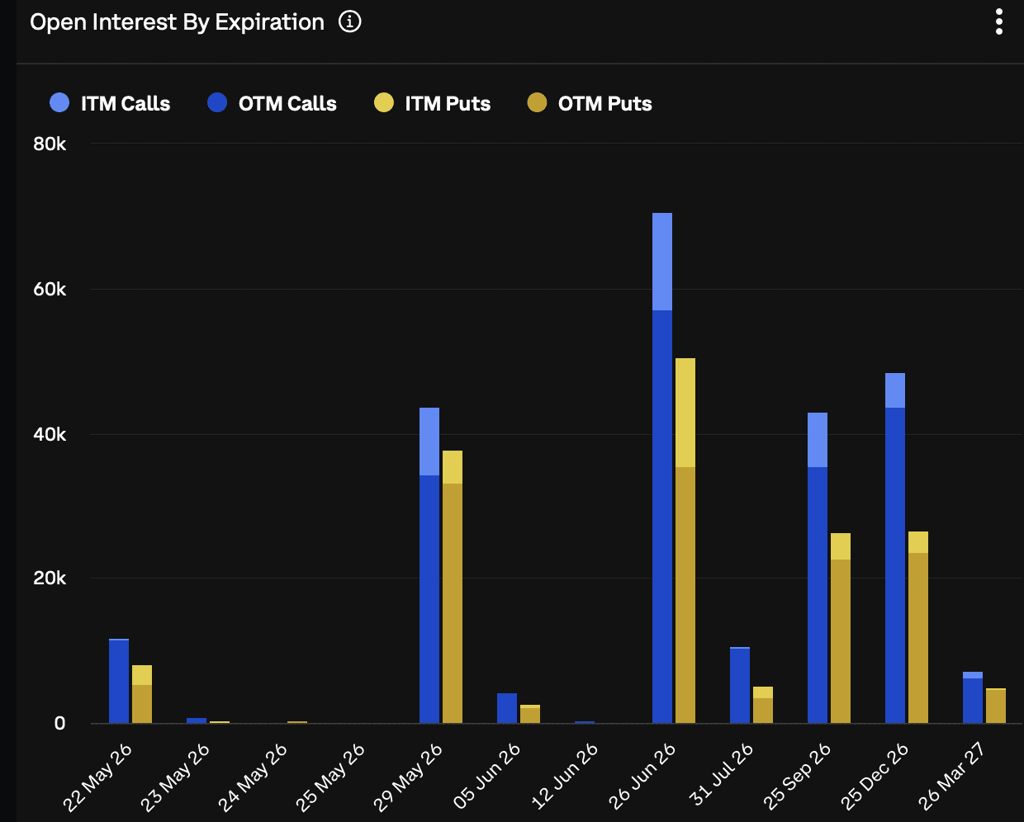Select the 22 May 26 puts bar
Viewport: 1024px width, 822px height.
pyautogui.click(x=142, y=694)
